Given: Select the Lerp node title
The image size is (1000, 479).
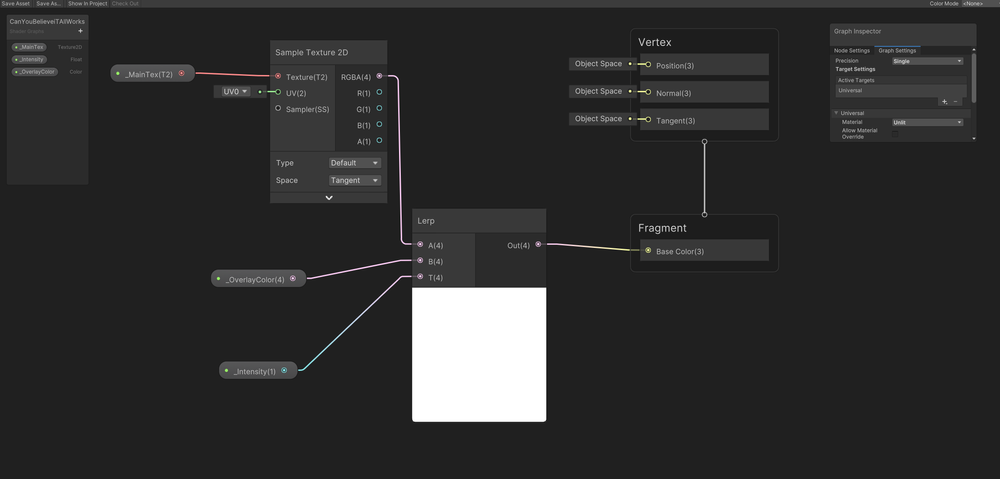Looking at the screenshot, I should tap(426, 221).
